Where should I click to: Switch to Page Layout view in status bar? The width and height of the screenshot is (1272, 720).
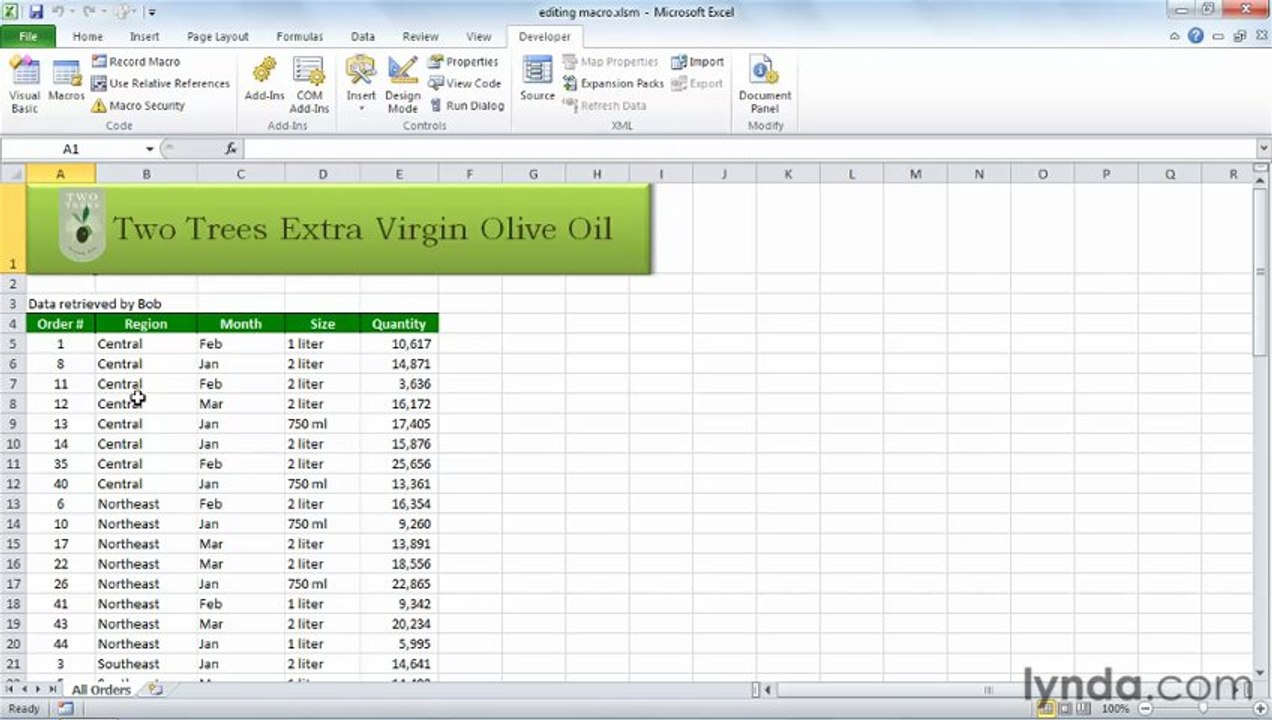(x=1065, y=709)
